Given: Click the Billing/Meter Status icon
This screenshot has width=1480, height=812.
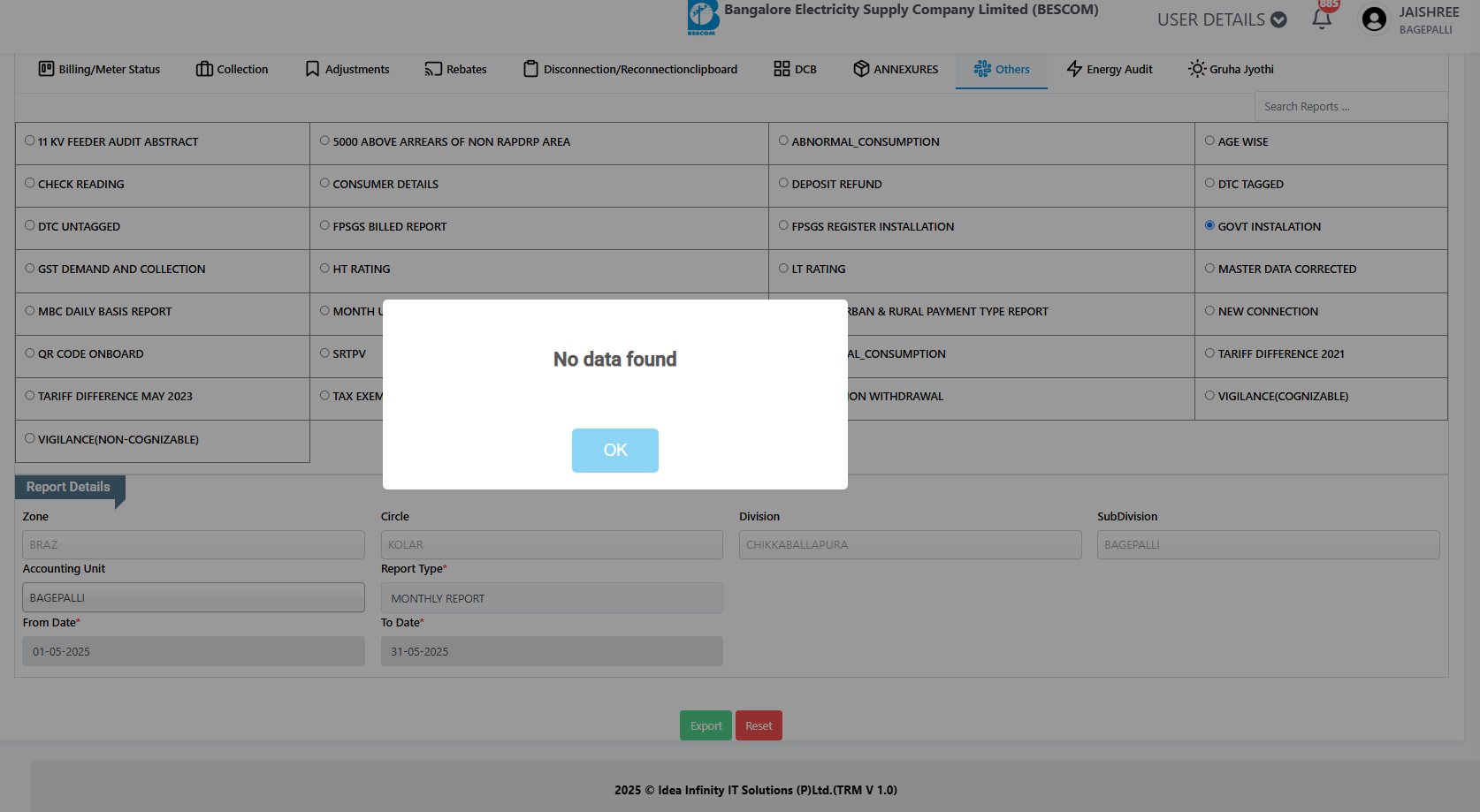Looking at the screenshot, I should (46, 69).
